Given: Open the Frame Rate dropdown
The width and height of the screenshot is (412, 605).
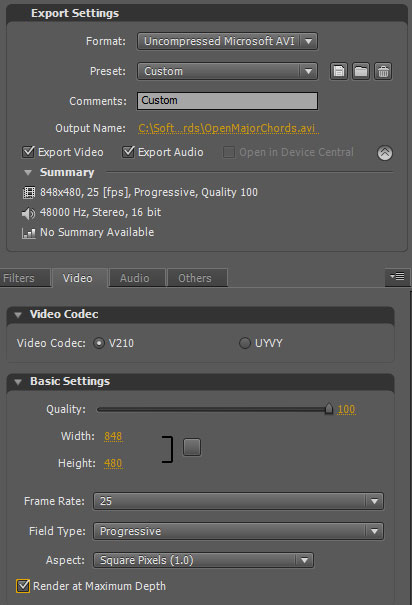Looking at the screenshot, I should coord(238,501).
